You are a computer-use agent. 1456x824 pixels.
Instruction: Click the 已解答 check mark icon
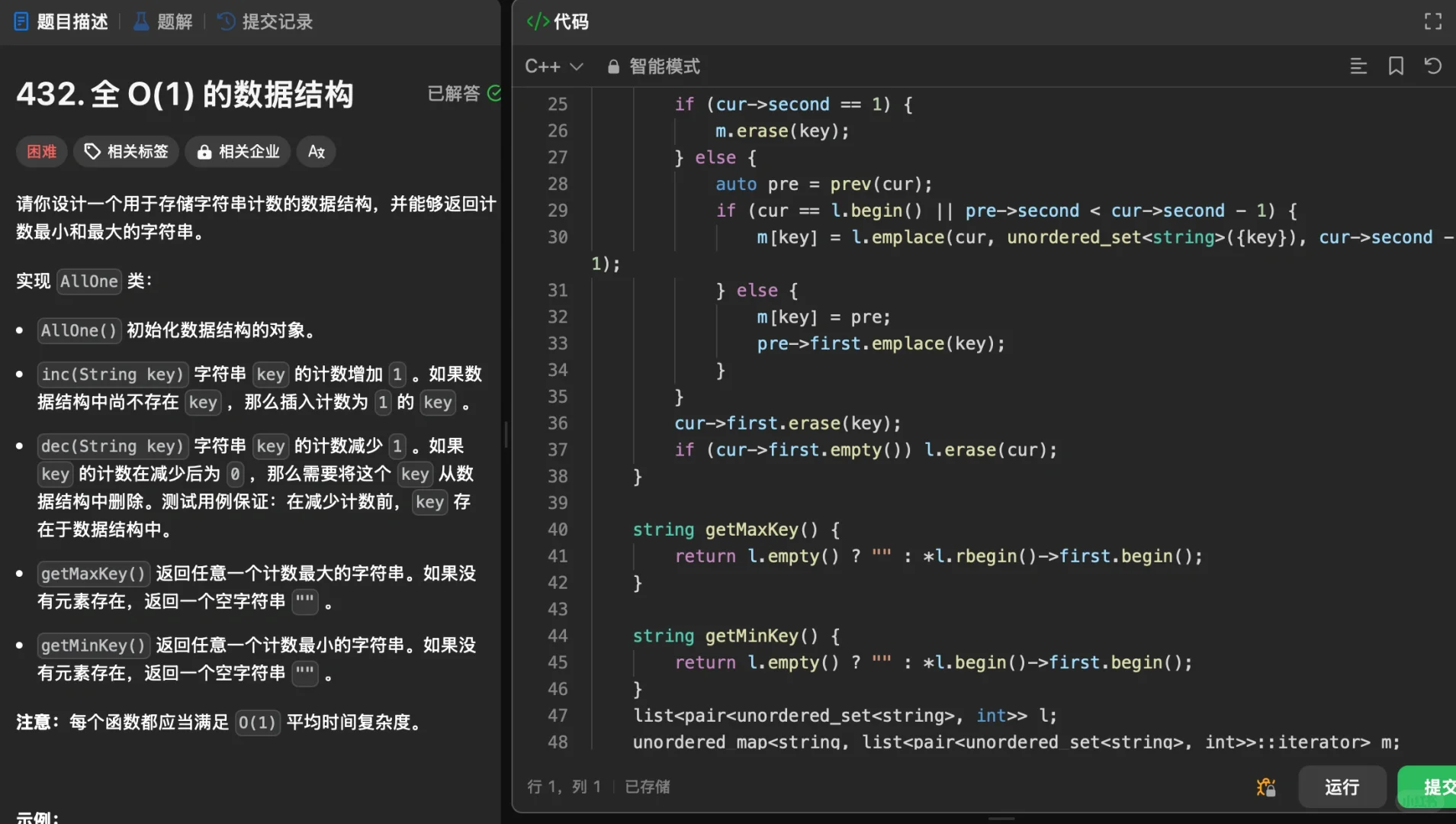[x=494, y=93]
